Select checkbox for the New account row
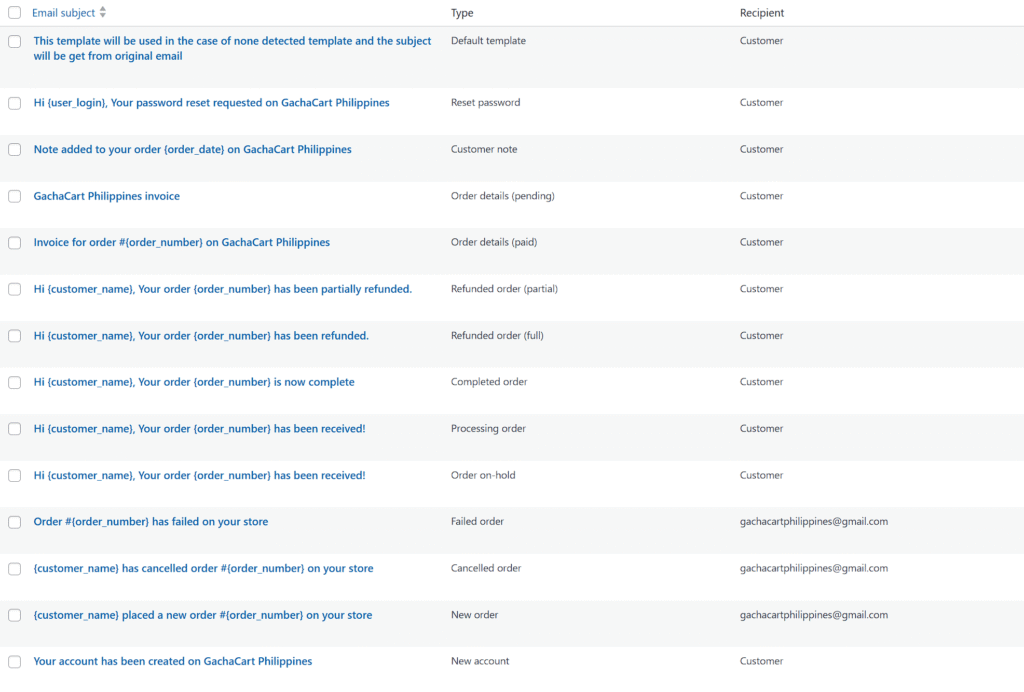 (14, 662)
